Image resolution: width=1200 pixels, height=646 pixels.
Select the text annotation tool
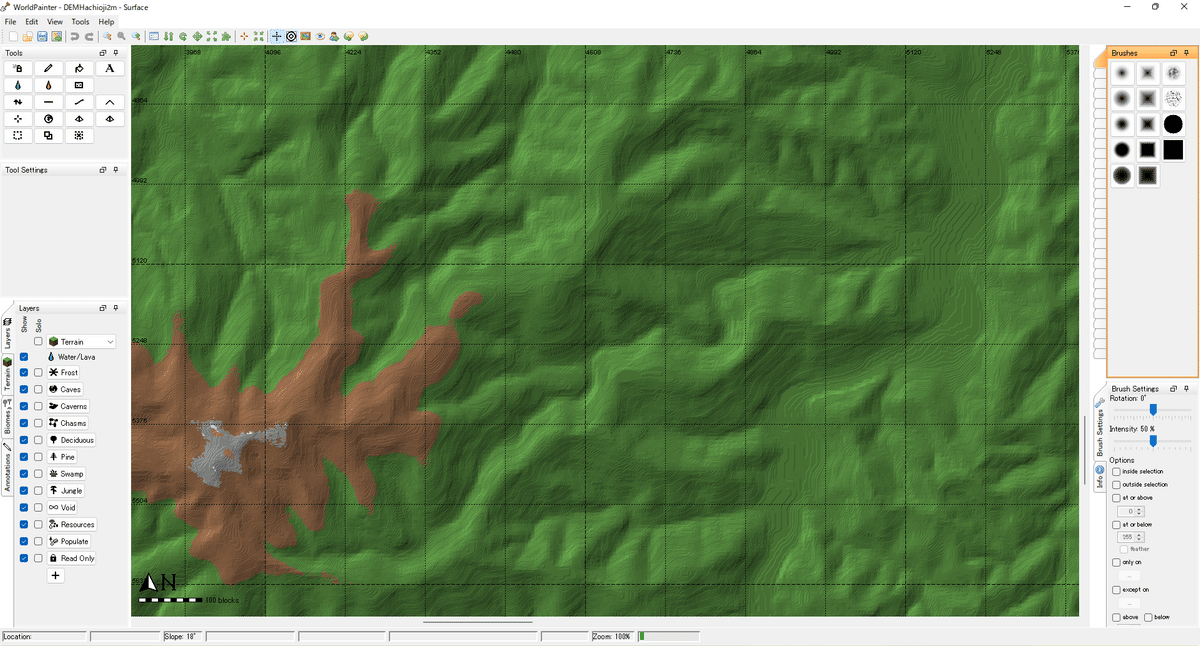pyautogui.click(x=109, y=68)
